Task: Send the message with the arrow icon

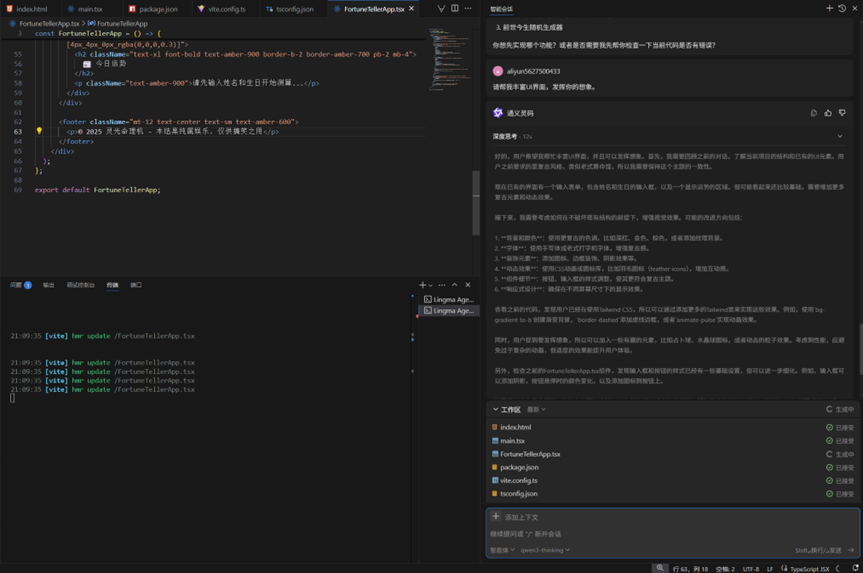Action: (851, 550)
